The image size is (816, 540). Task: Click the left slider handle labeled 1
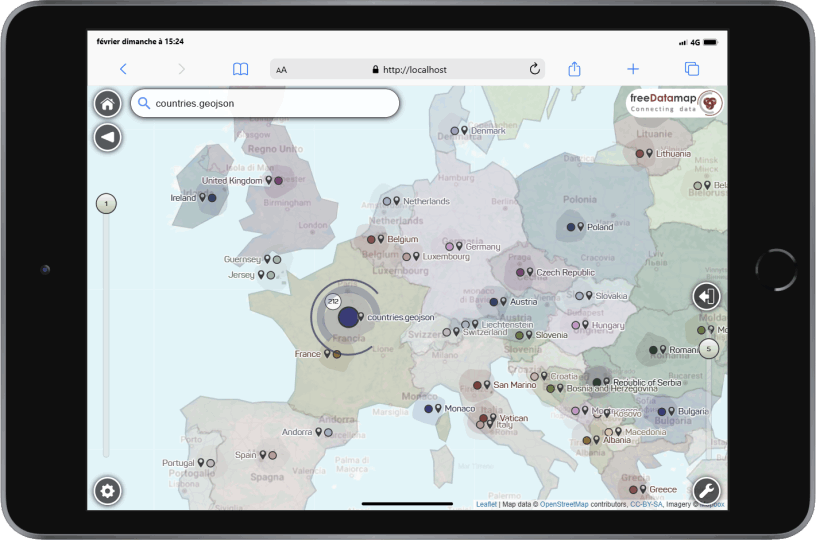coord(106,204)
